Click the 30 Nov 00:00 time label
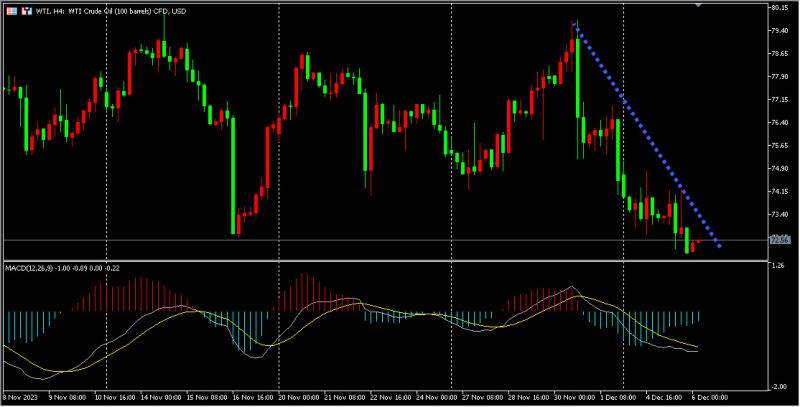This screenshot has width=800, height=407. [x=575, y=397]
